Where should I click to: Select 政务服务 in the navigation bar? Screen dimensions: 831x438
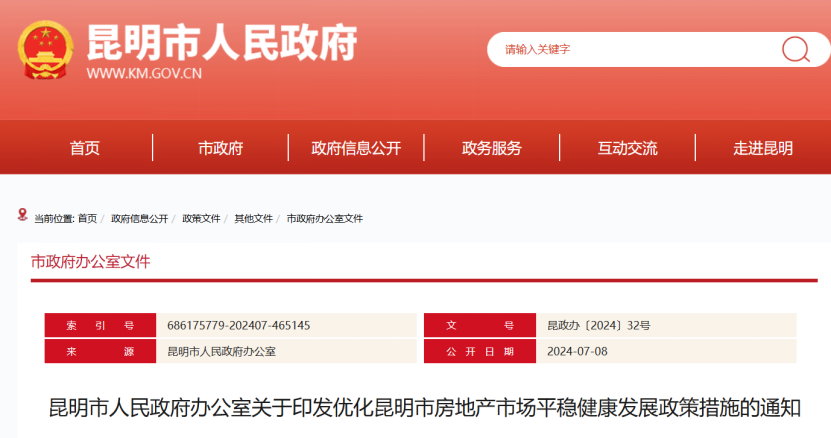[x=492, y=148]
